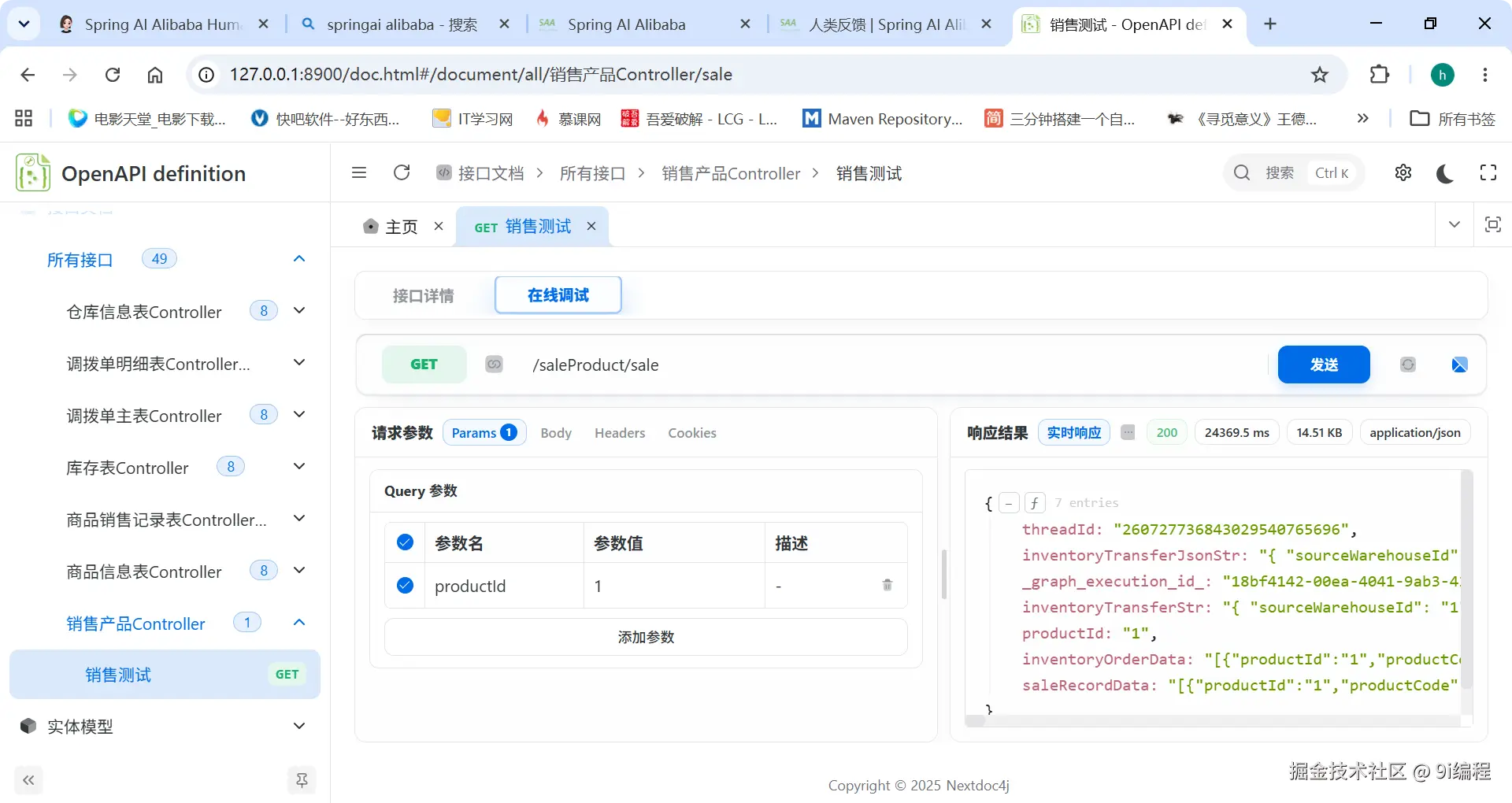Collapse the 所有接口 group
The image size is (1512, 803).
click(299, 259)
